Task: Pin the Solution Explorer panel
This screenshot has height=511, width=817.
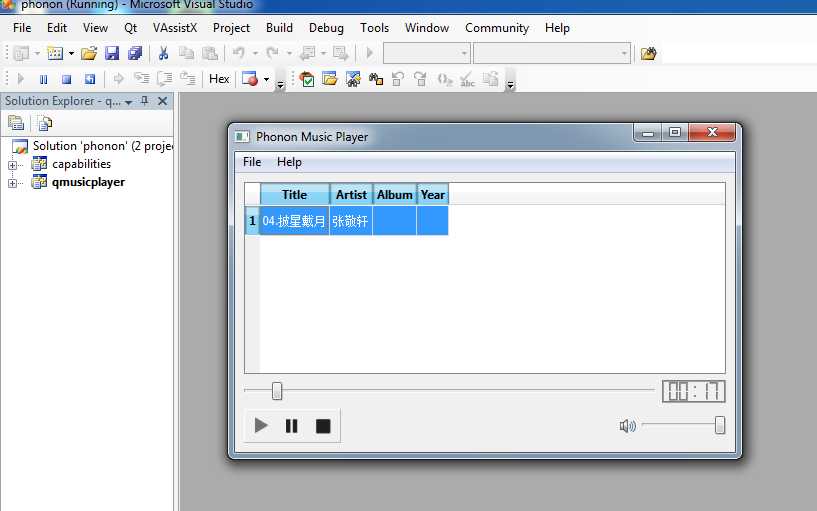Action: click(145, 101)
